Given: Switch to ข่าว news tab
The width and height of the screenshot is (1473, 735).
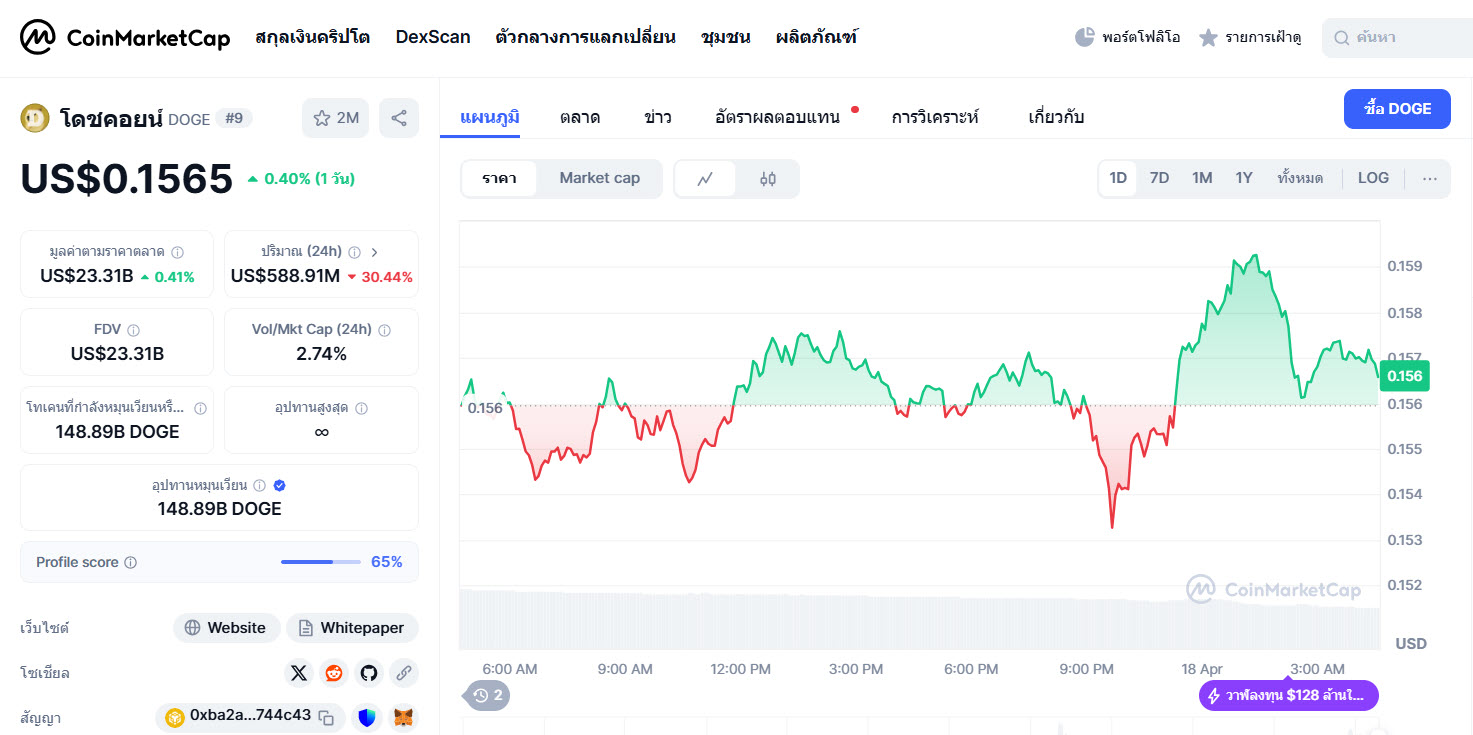Looking at the screenshot, I should [x=658, y=117].
